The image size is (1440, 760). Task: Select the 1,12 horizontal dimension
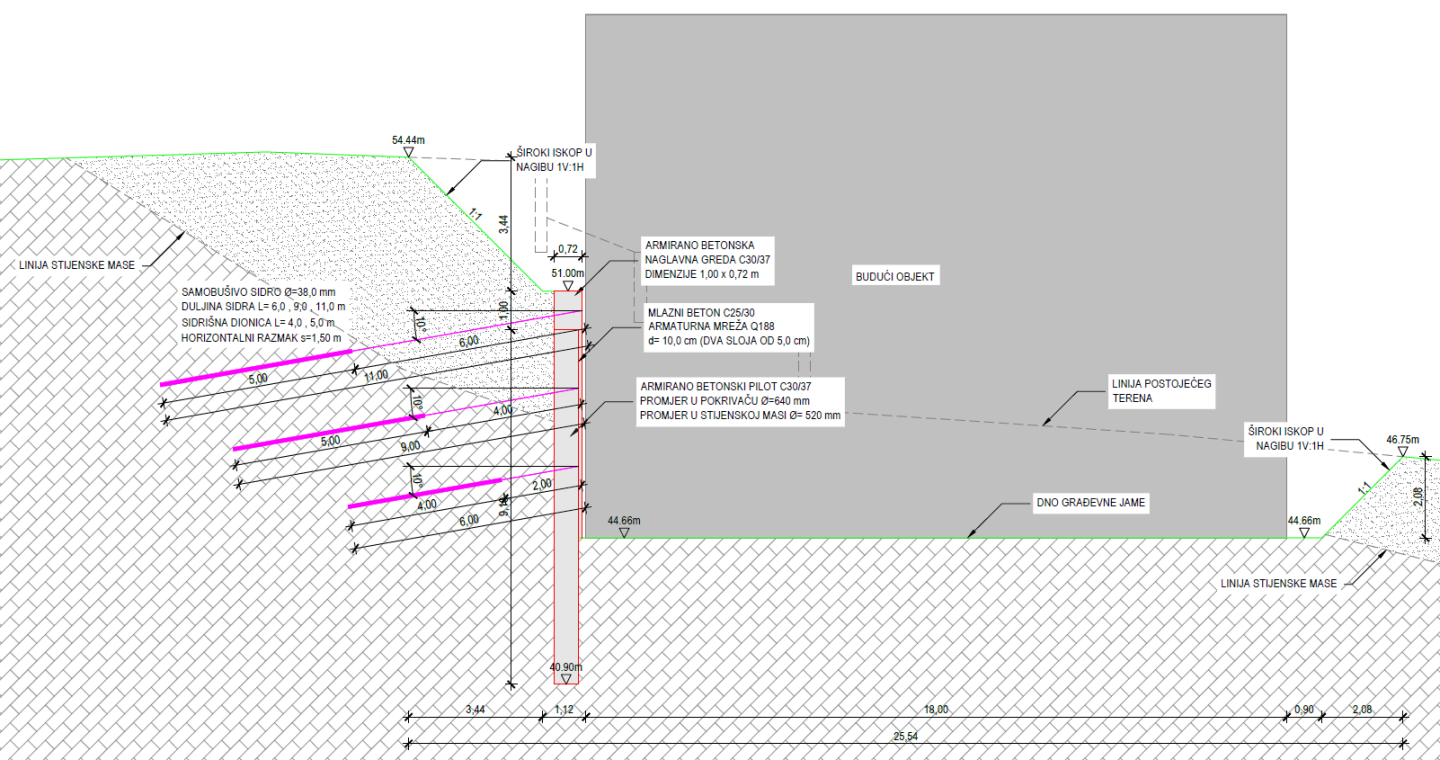(563, 709)
